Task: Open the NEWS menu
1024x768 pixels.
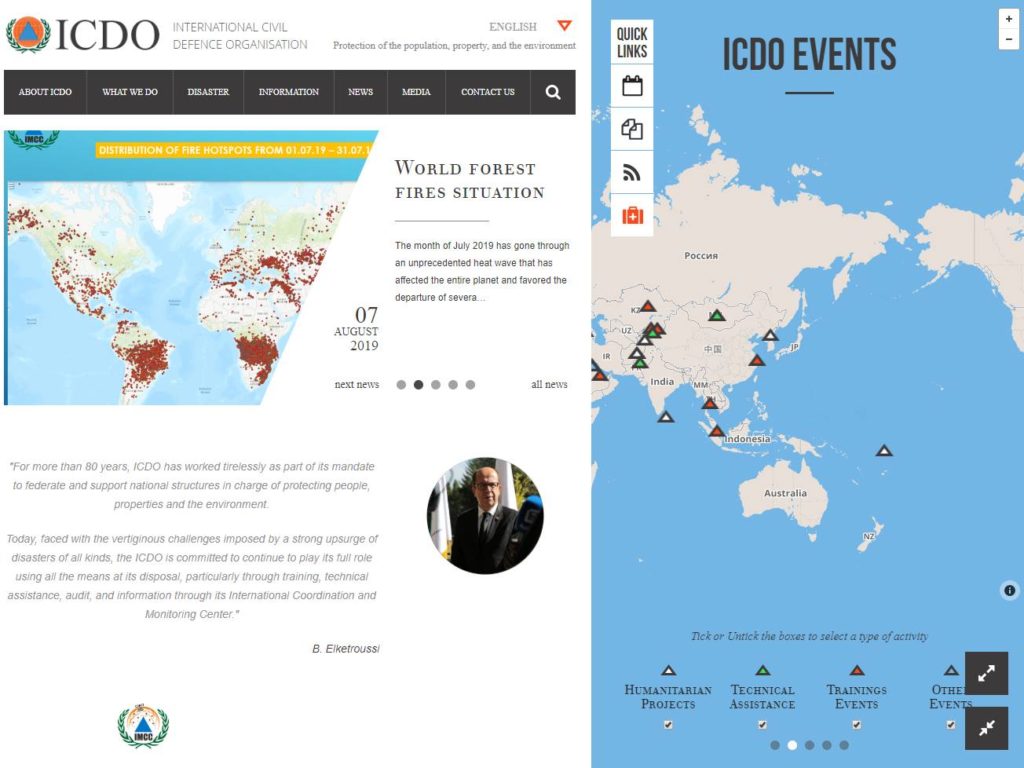Action: pyautogui.click(x=360, y=92)
